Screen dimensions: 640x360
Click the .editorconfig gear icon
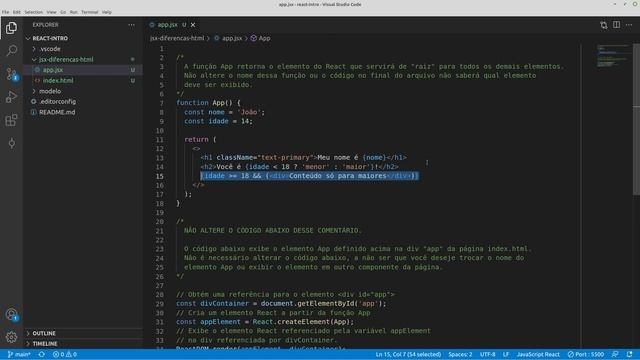[x=34, y=102]
